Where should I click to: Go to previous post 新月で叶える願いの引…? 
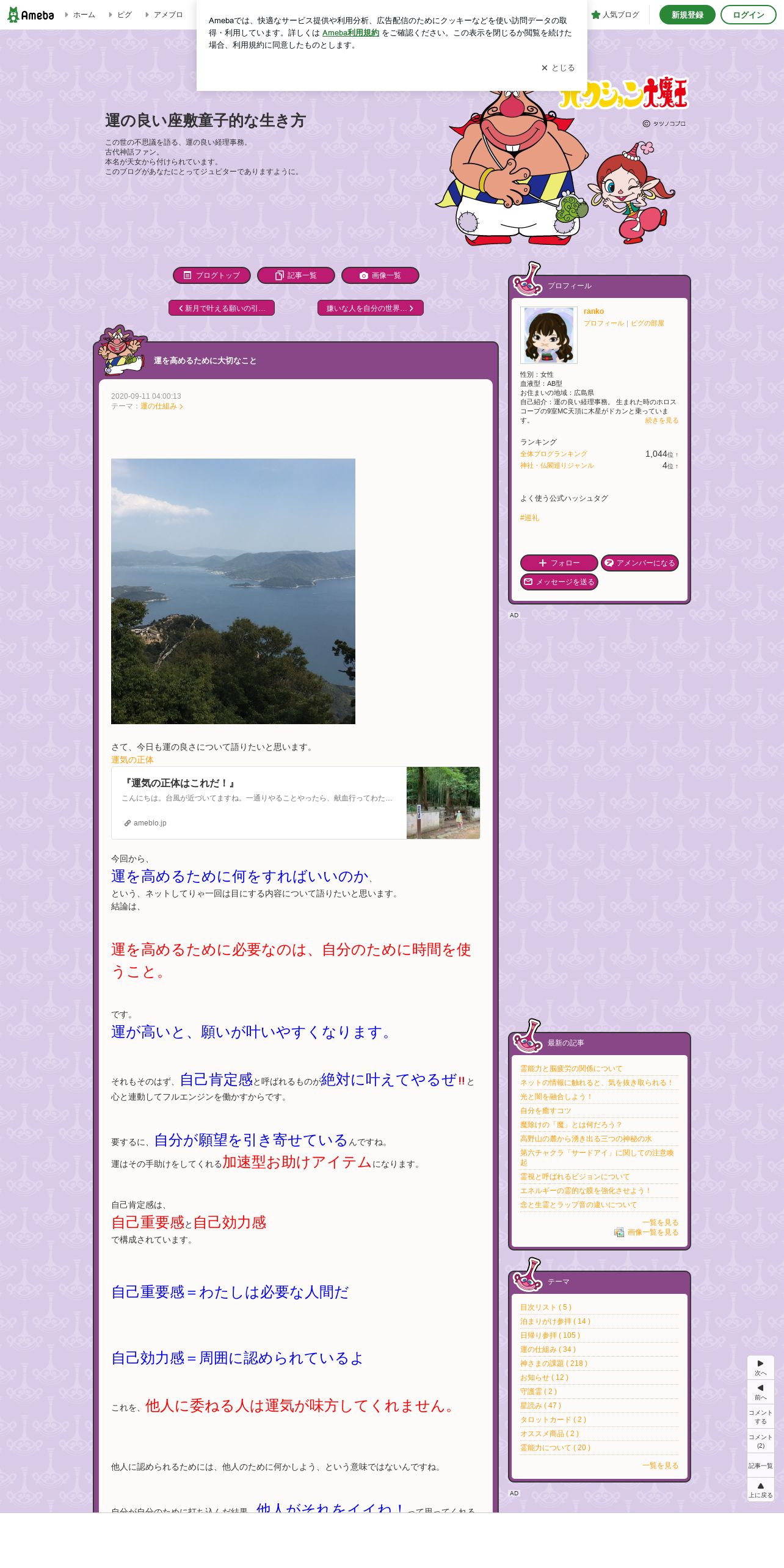click(x=221, y=308)
